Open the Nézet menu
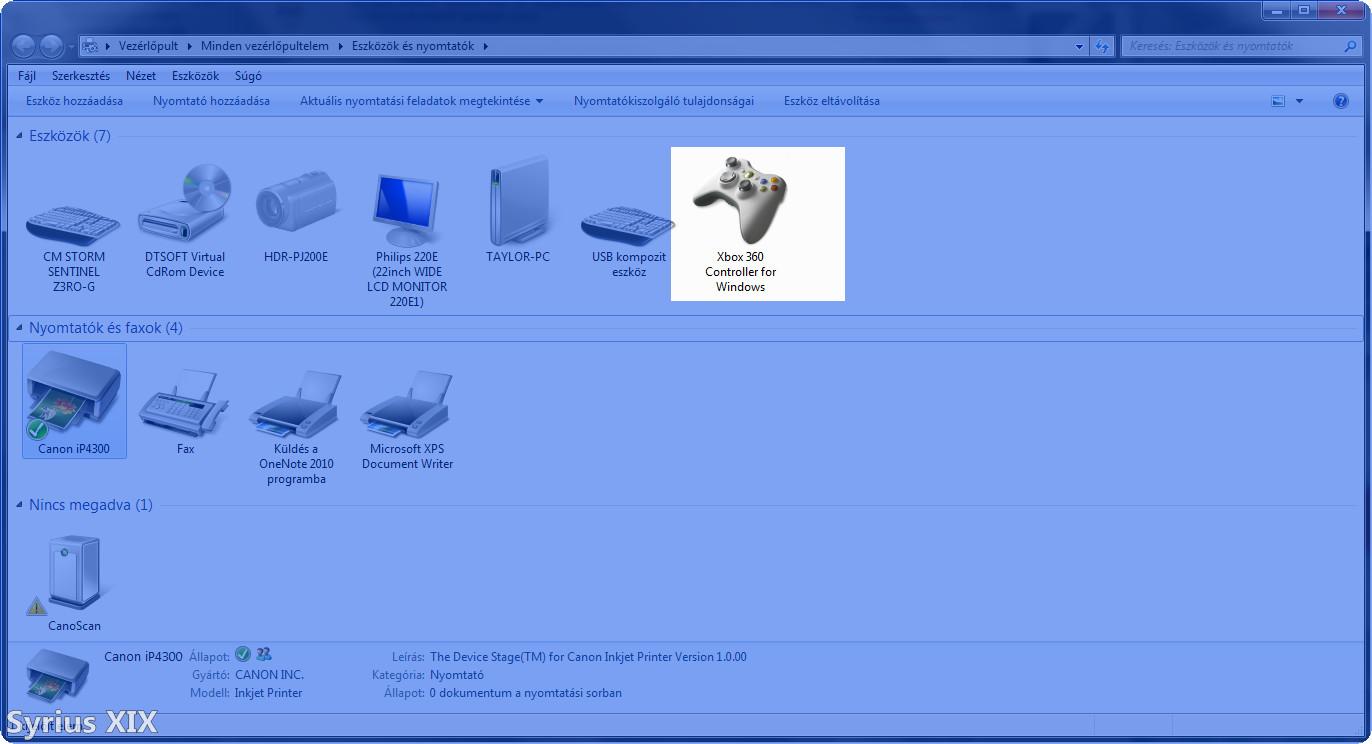The width and height of the screenshot is (1372, 744). (x=141, y=76)
